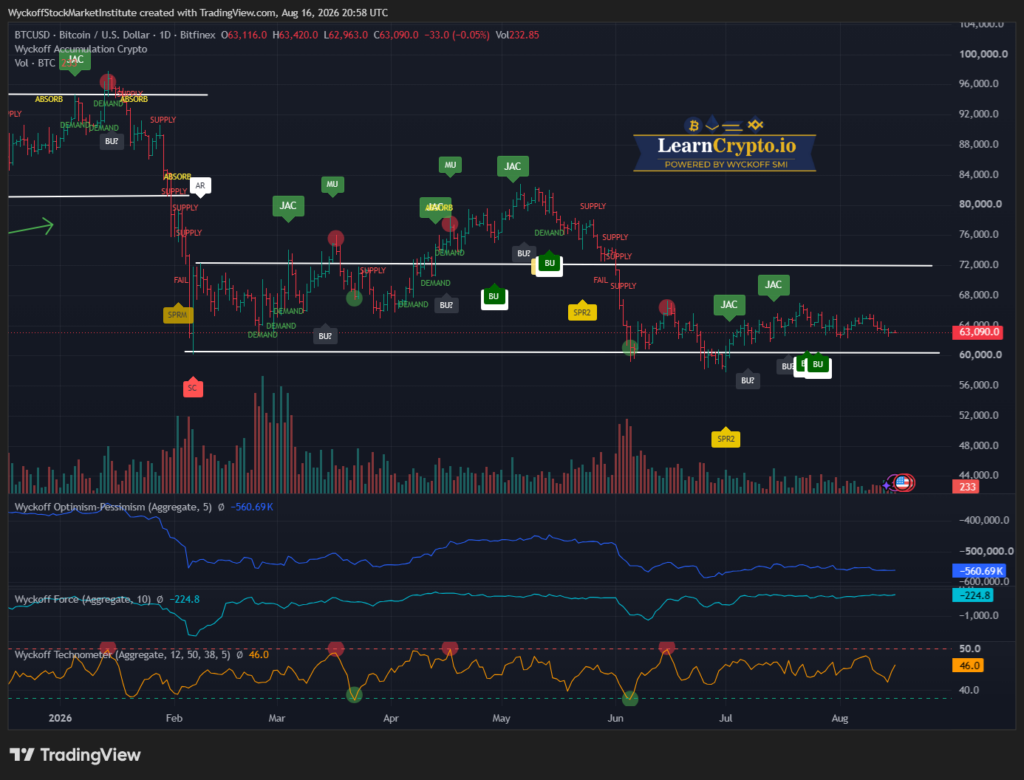Click the orange 46.0 Technometer value label
Image resolution: width=1024 pixels, height=780 pixels.
[968, 666]
